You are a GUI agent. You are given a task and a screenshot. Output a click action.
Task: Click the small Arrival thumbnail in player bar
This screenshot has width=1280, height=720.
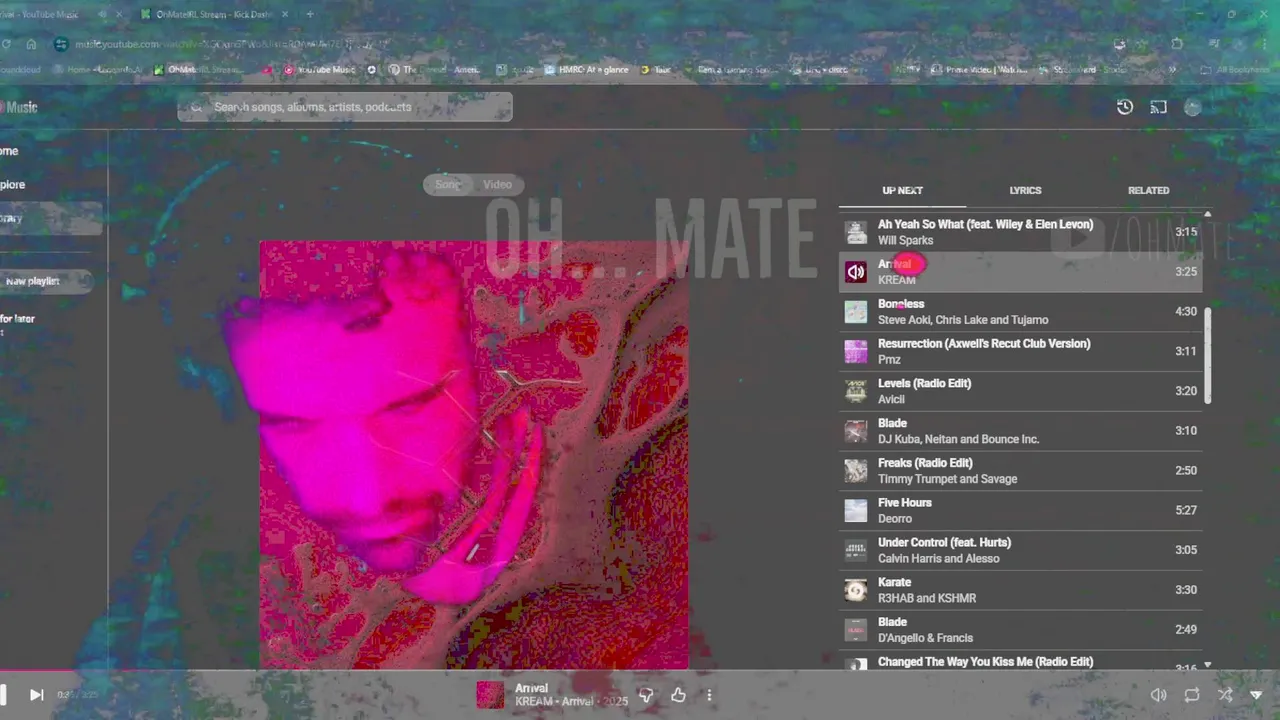tap(490, 695)
